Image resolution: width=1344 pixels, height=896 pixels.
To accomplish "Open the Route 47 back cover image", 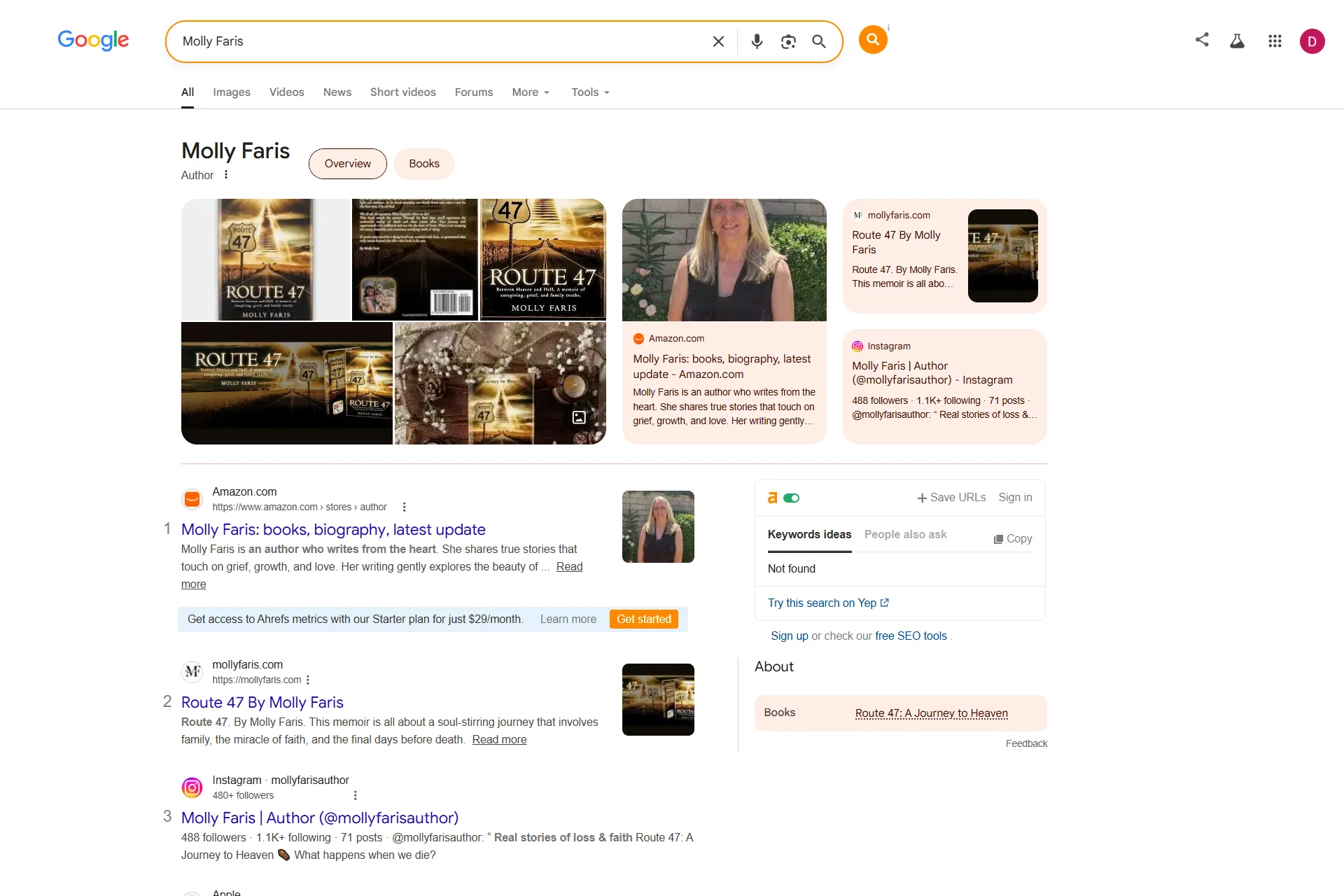I will click(x=415, y=260).
